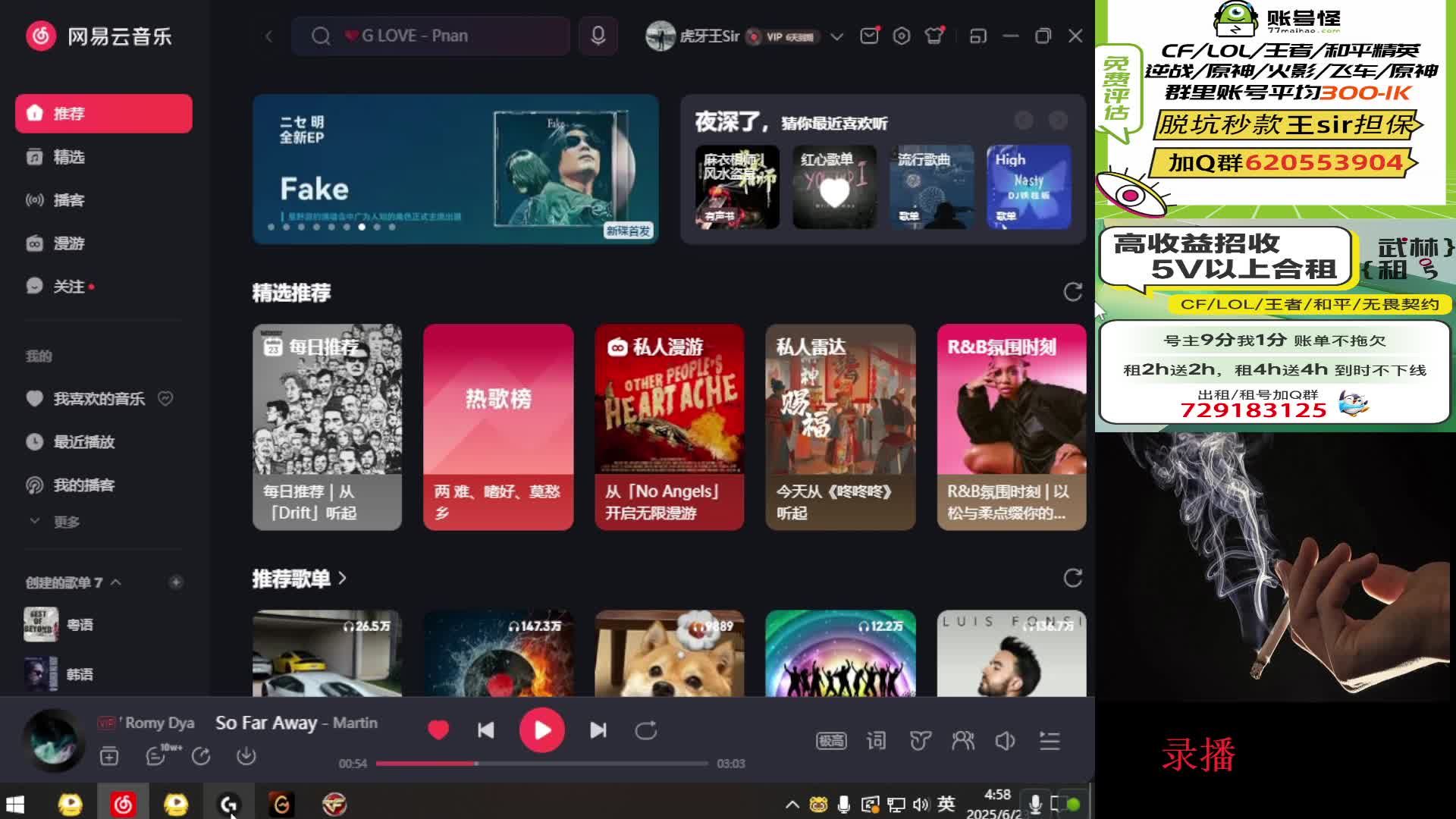The width and height of the screenshot is (1456, 819).
Task: Start voice song recognition microphone button
Action: (598, 36)
